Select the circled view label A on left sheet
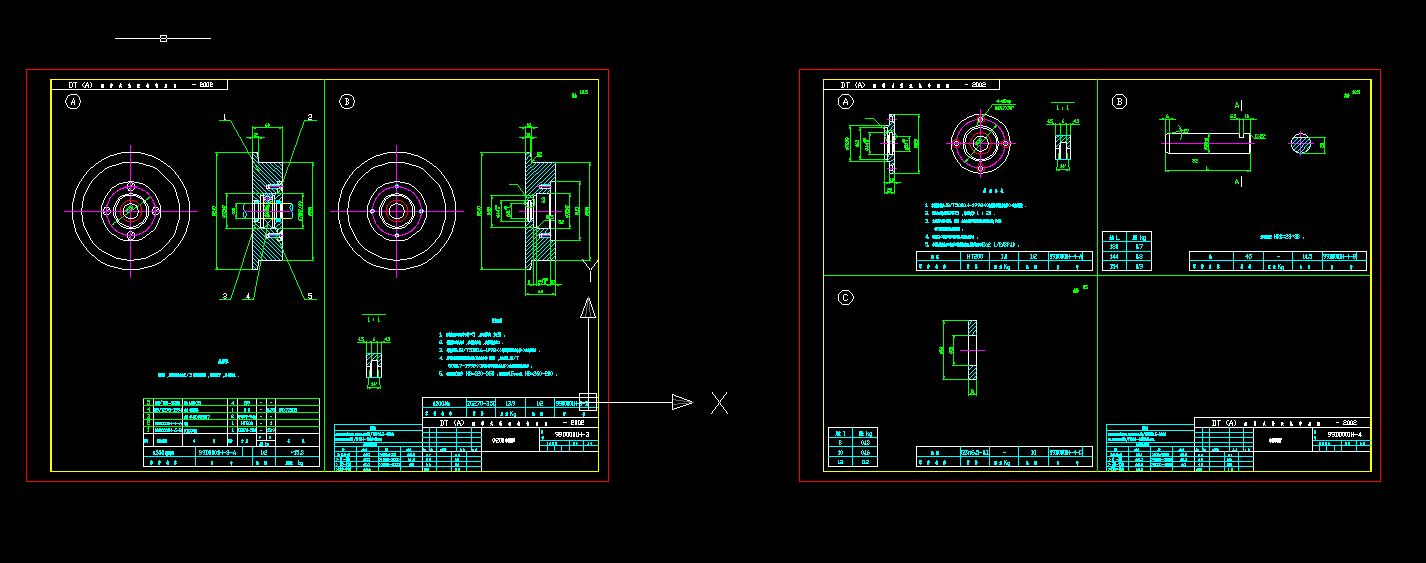 tap(72, 101)
